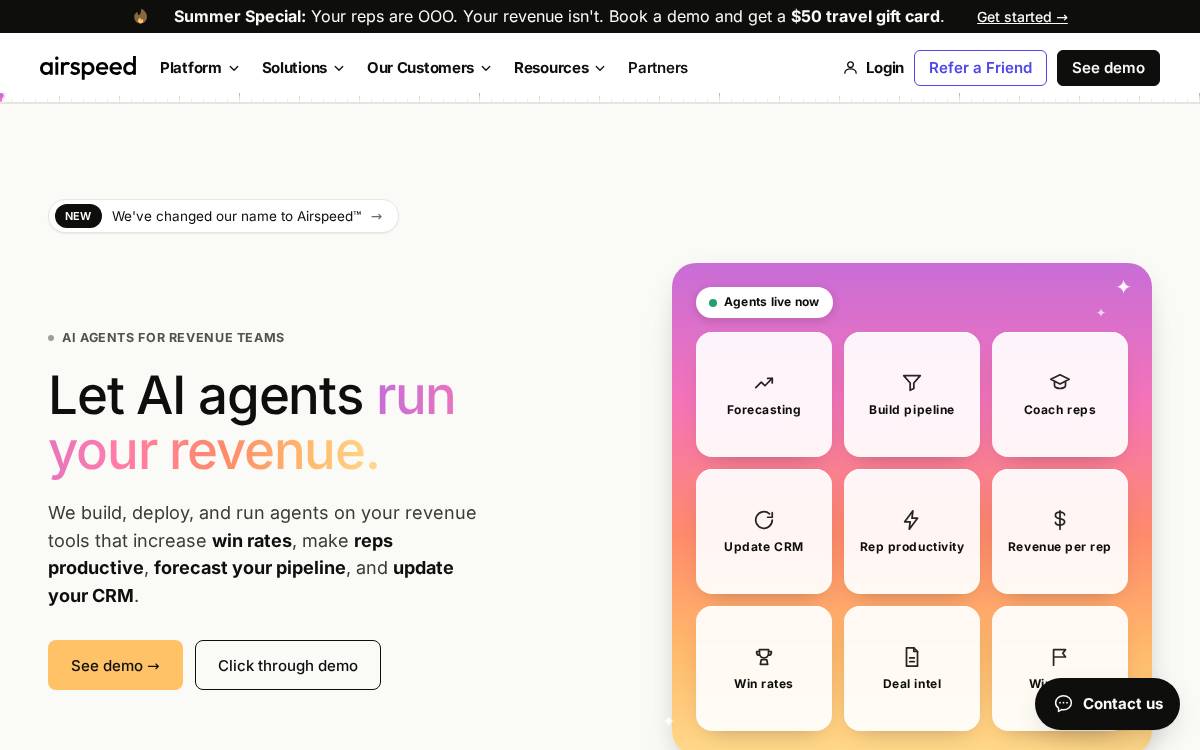Click the airspeed logo

click(88, 67)
